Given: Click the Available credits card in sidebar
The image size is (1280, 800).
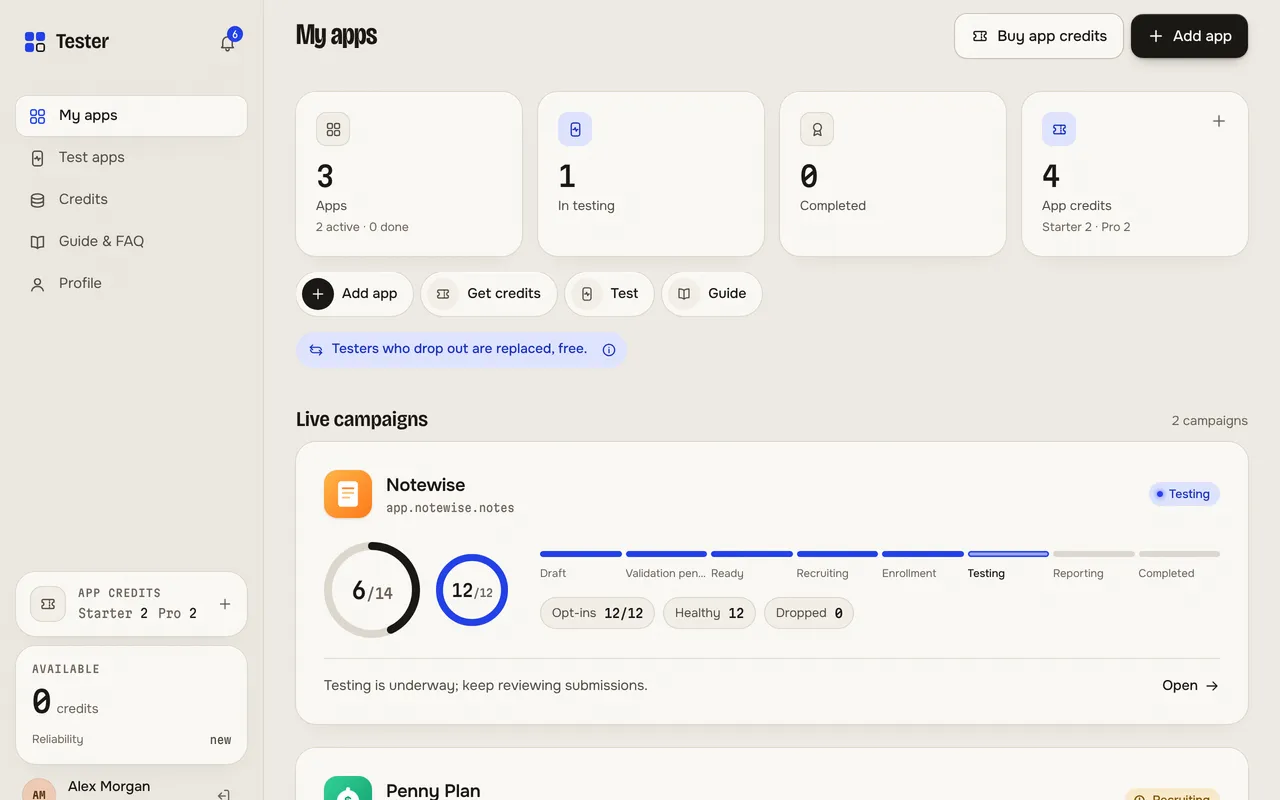Looking at the screenshot, I should (131, 705).
